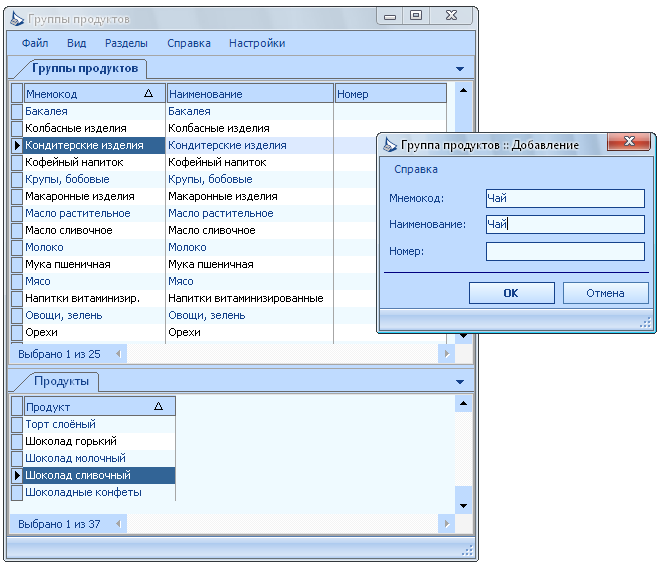The width and height of the screenshot is (661, 567).
Task: Tick the Торт слоёный row selector box
Action: [x=17, y=424]
